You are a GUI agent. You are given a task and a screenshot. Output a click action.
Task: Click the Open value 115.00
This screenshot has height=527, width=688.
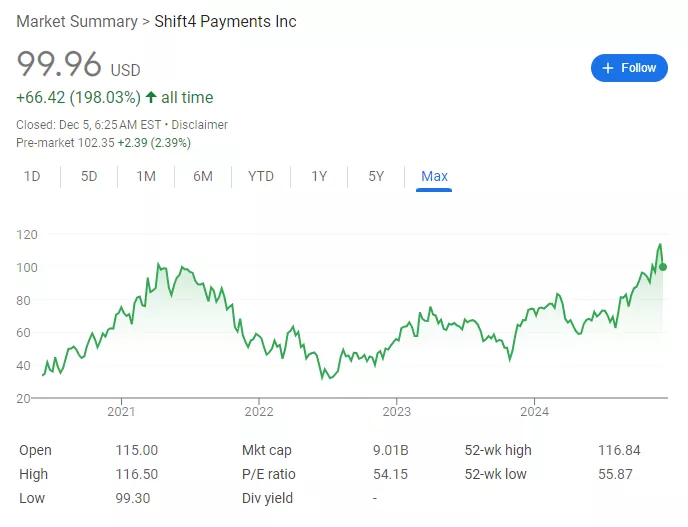pyautogui.click(x=136, y=450)
